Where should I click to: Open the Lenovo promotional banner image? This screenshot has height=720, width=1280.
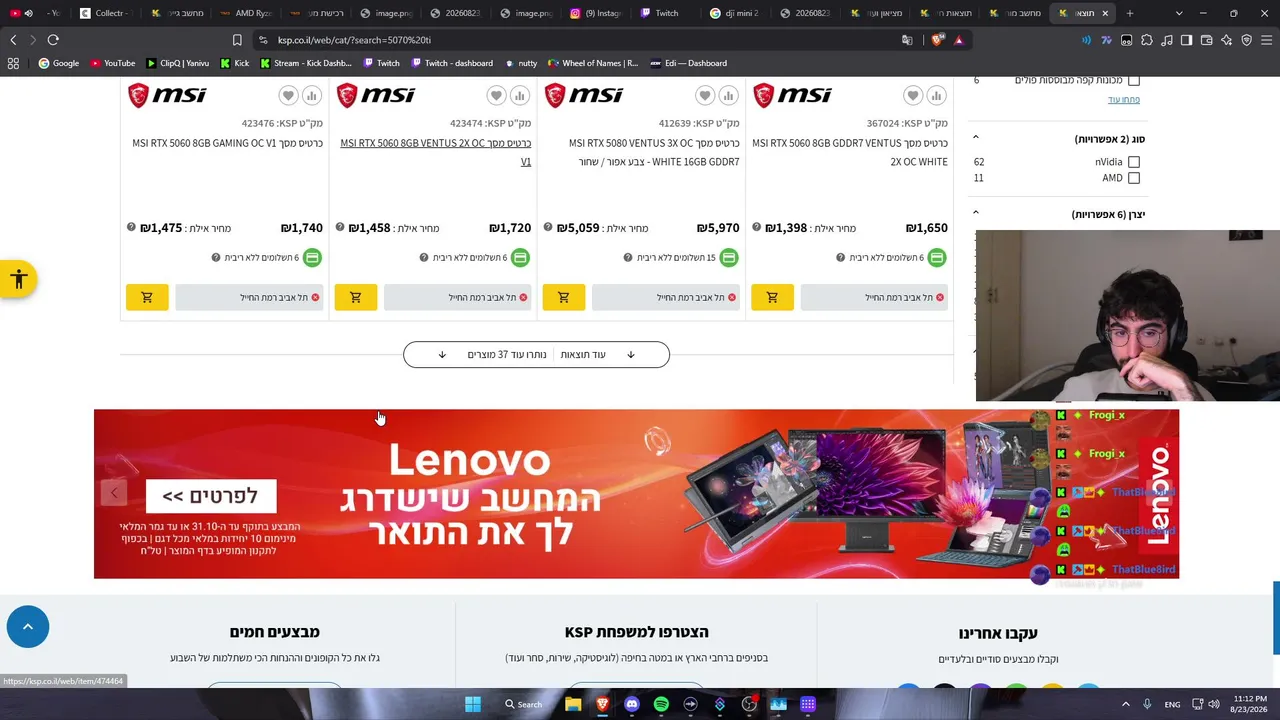pyautogui.click(x=636, y=494)
